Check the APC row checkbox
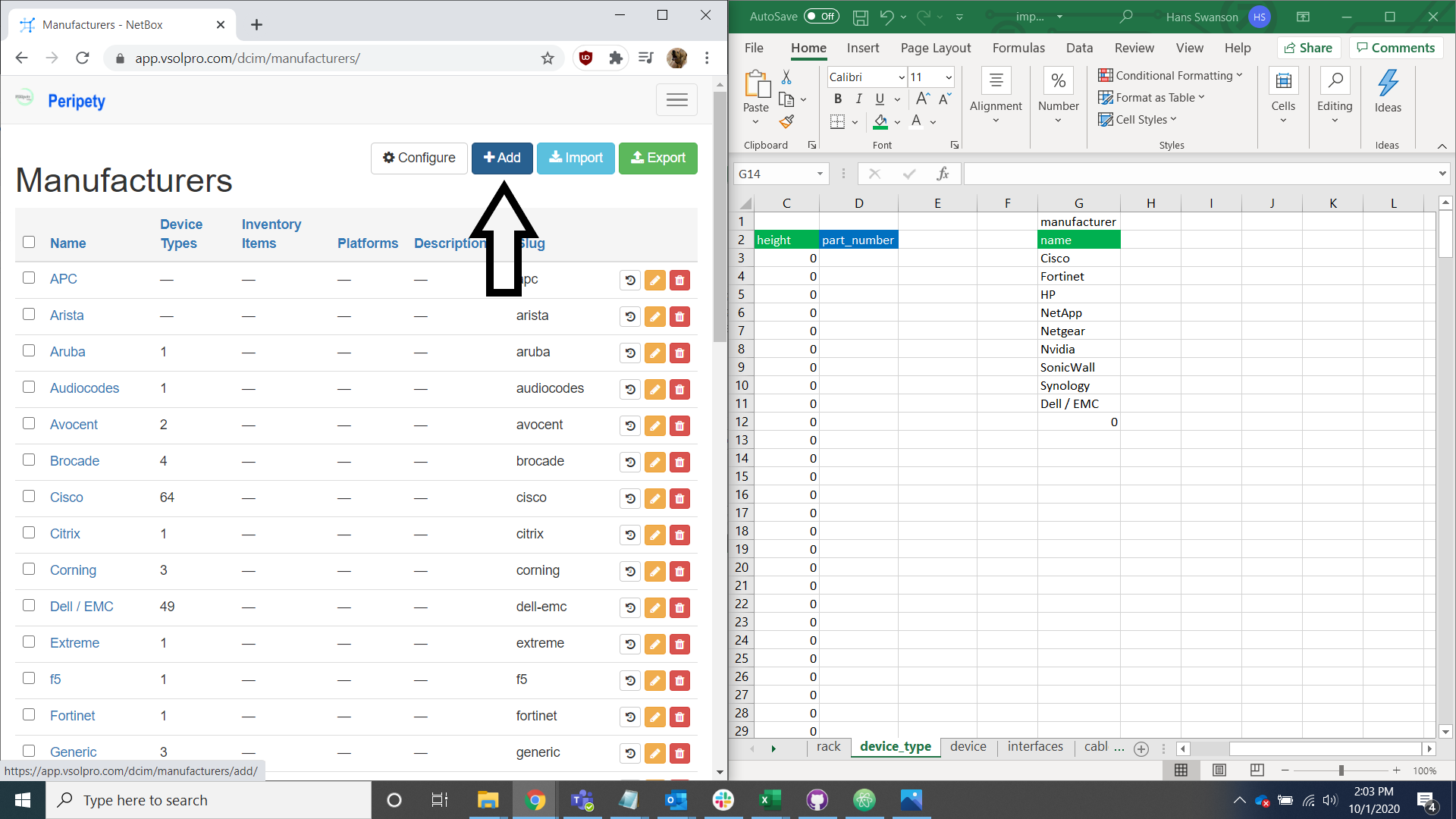The width and height of the screenshot is (1456, 819). point(29,278)
